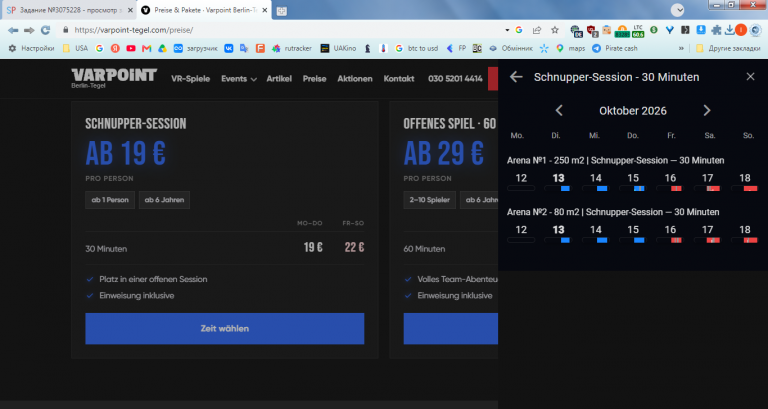Screen dimensions: 768x409
Task: Expand hidden bookmarks with the chevron
Action: 681,48
